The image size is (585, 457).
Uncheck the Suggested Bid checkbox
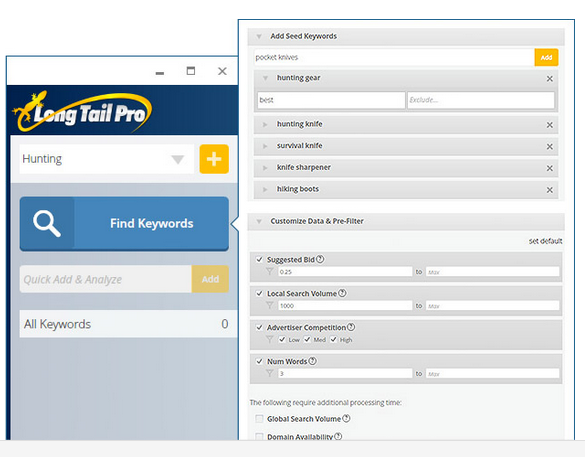(x=259, y=259)
